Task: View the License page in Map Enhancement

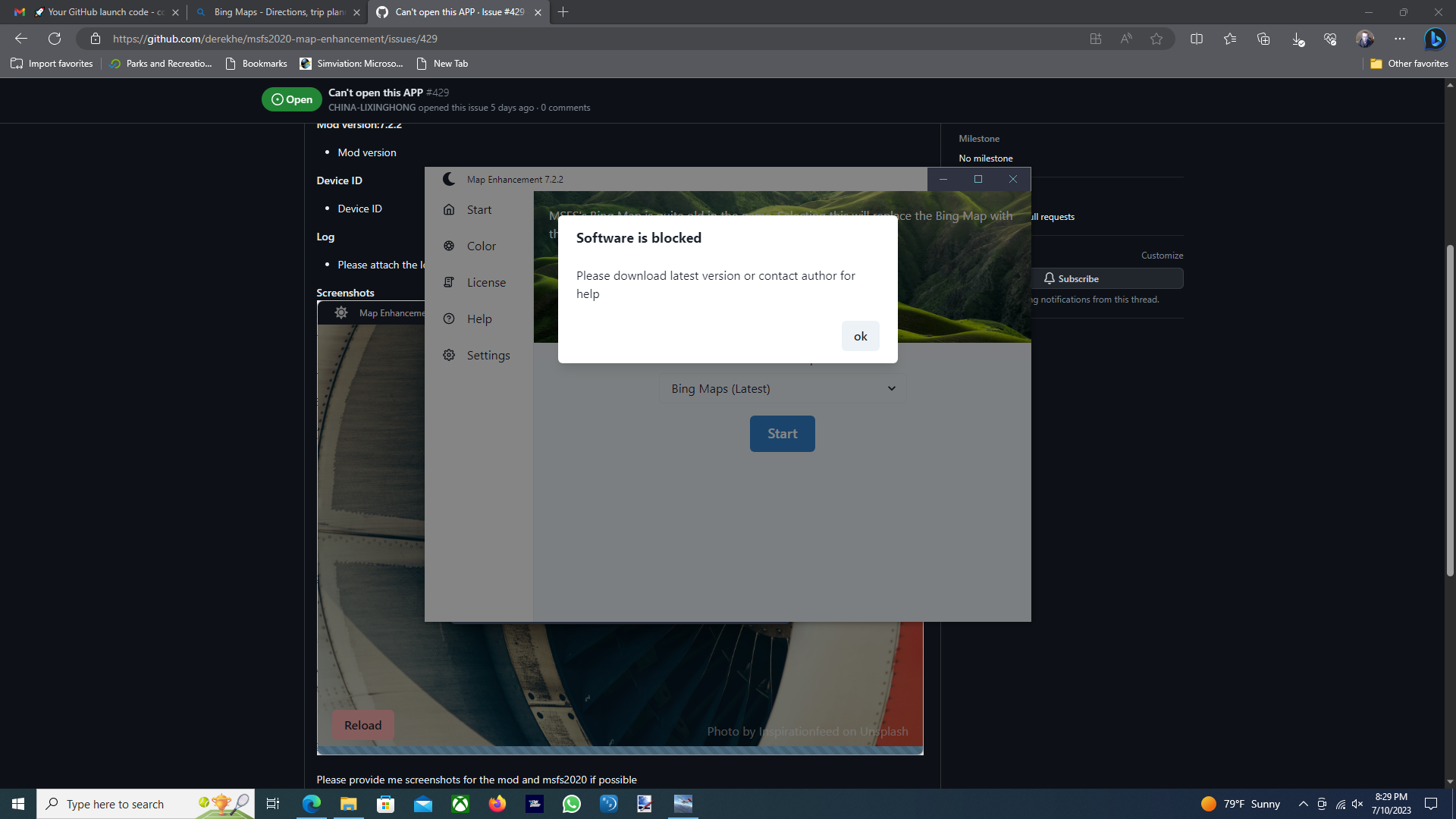Action: point(486,282)
